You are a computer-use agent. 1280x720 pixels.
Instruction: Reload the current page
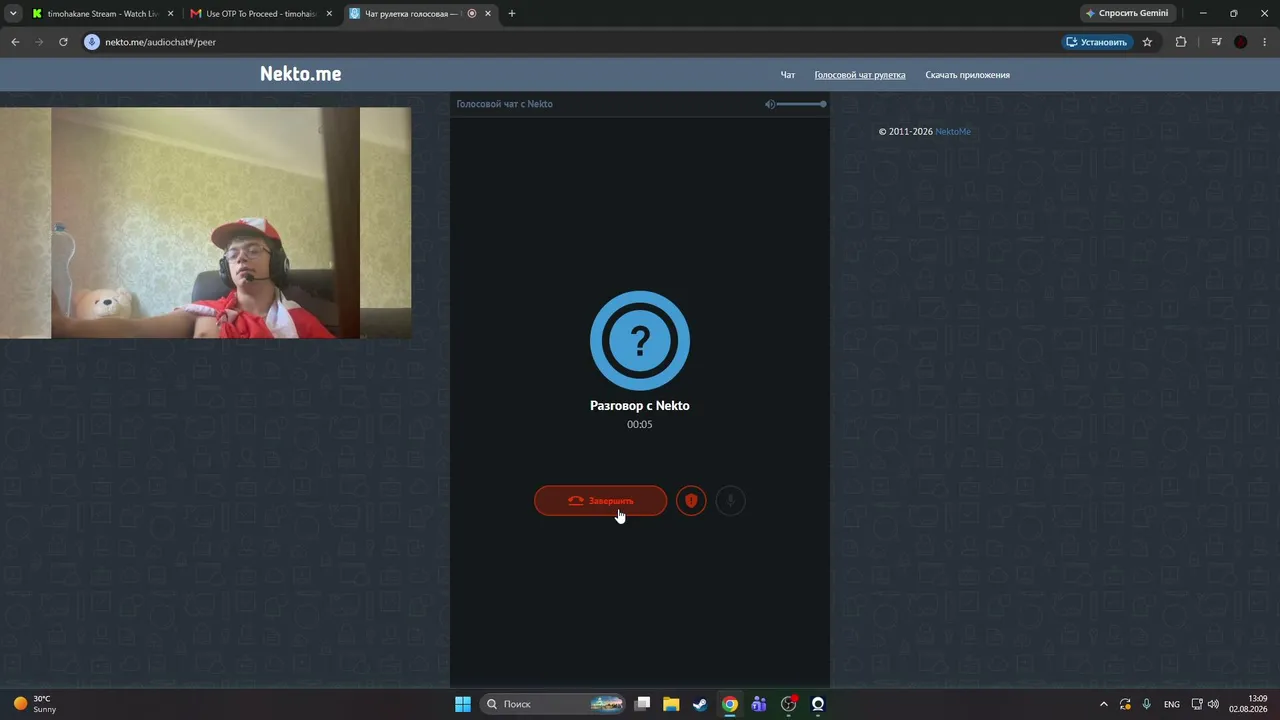(x=63, y=42)
